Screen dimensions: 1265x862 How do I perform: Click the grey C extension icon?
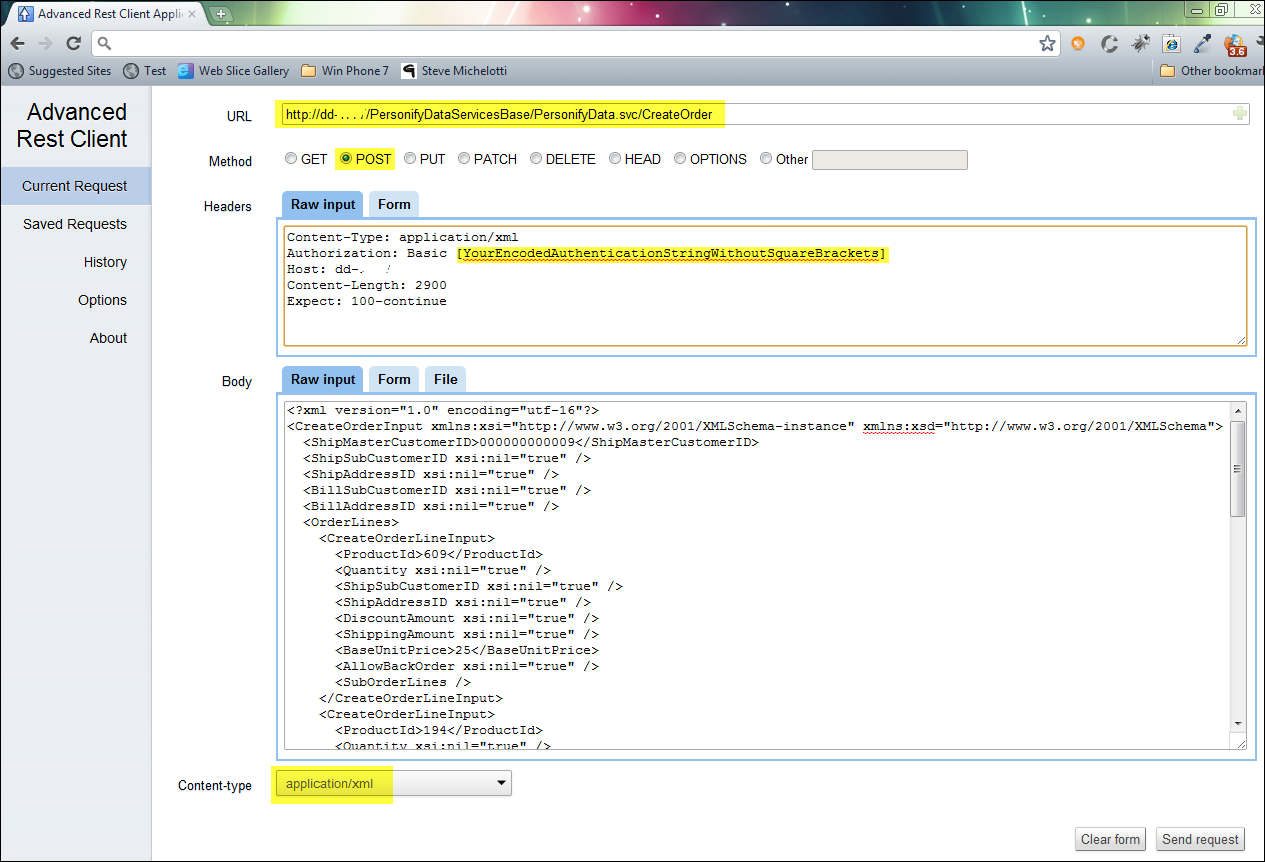(x=1109, y=43)
